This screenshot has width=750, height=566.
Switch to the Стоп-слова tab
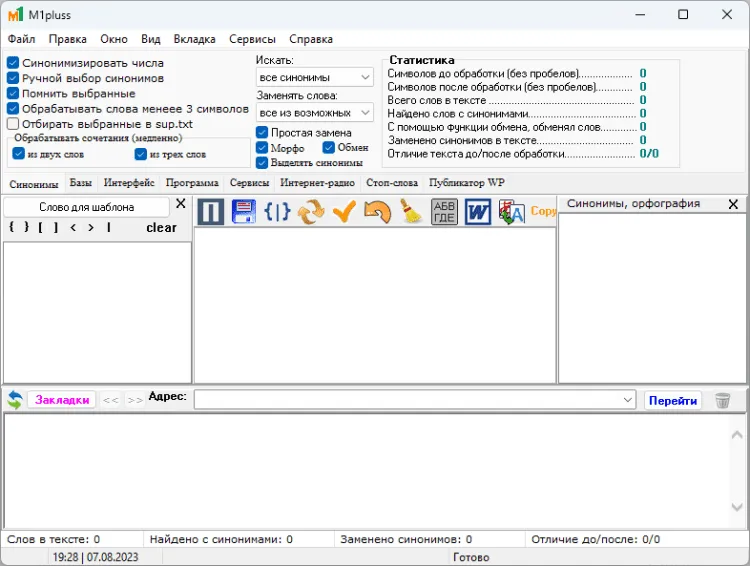pos(392,182)
